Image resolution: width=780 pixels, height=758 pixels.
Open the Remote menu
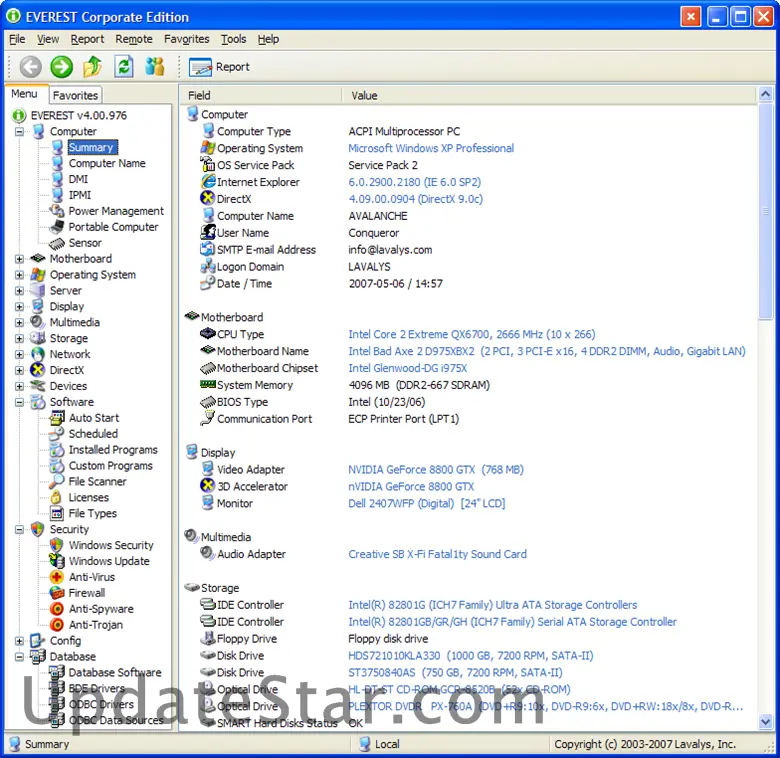134,39
